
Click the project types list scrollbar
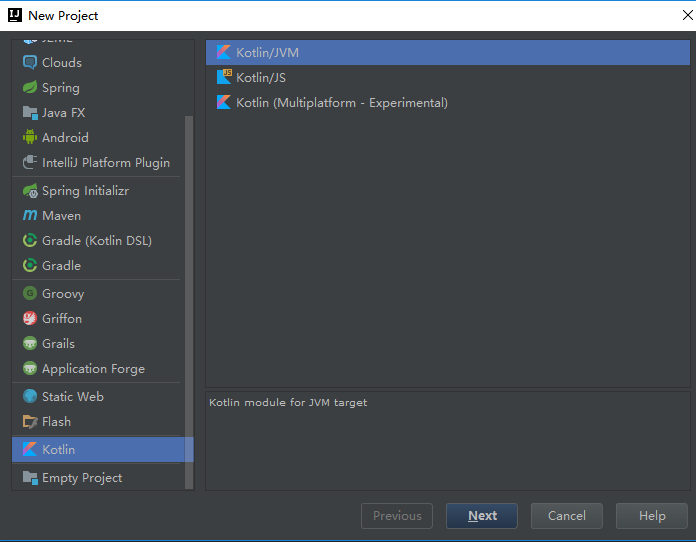189,302
